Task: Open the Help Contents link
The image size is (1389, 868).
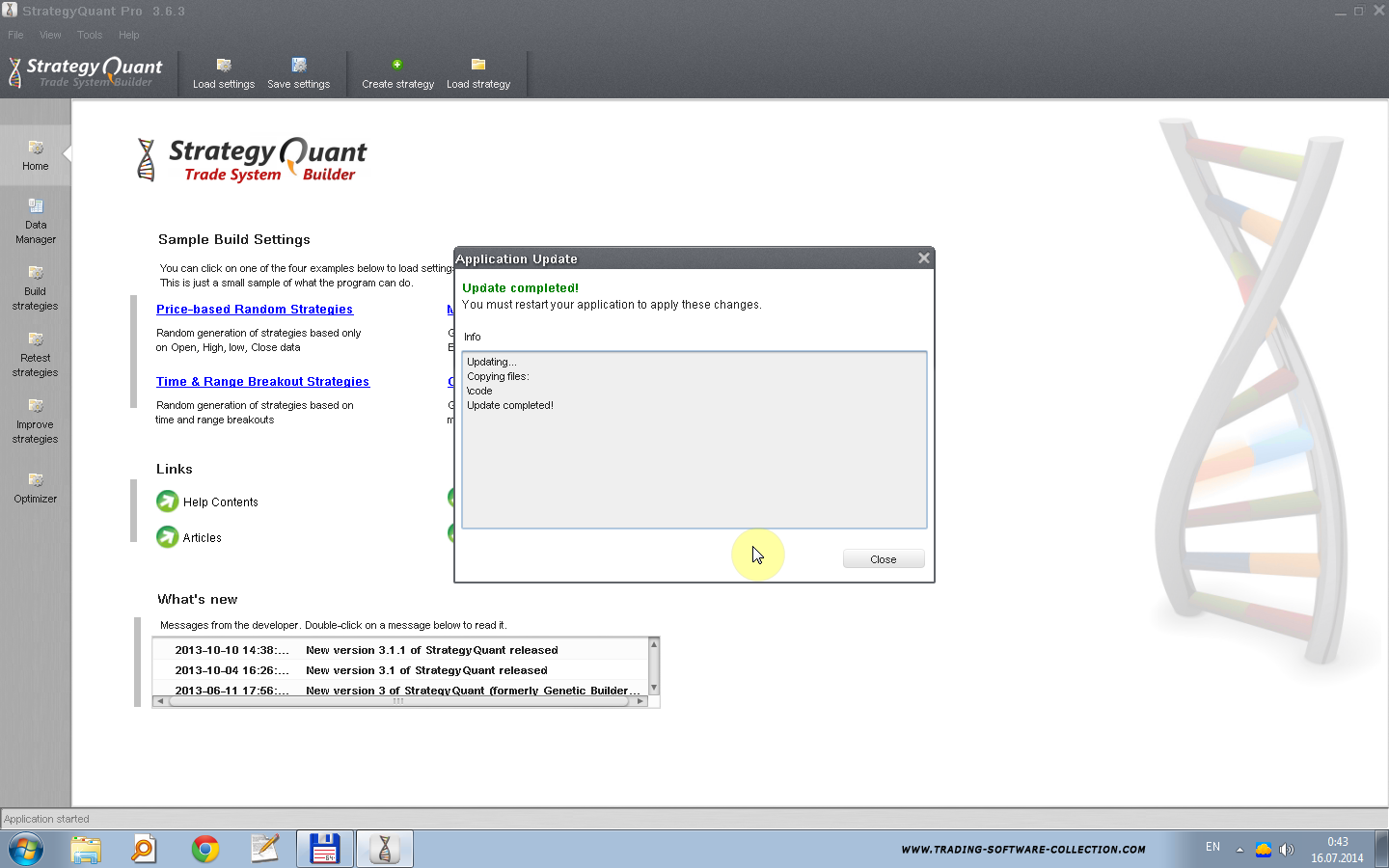Action: (220, 502)
